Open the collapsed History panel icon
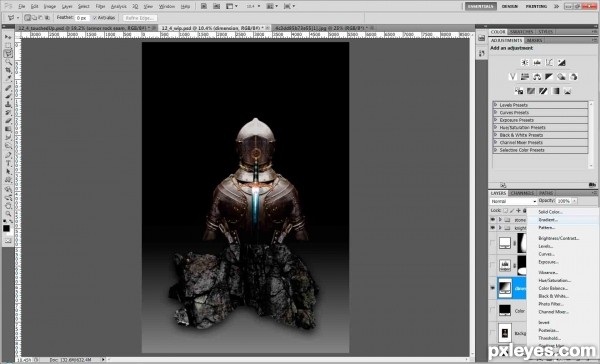Image resolution: width=600 pixels, height=364 pixels. (x=482, y=39)
